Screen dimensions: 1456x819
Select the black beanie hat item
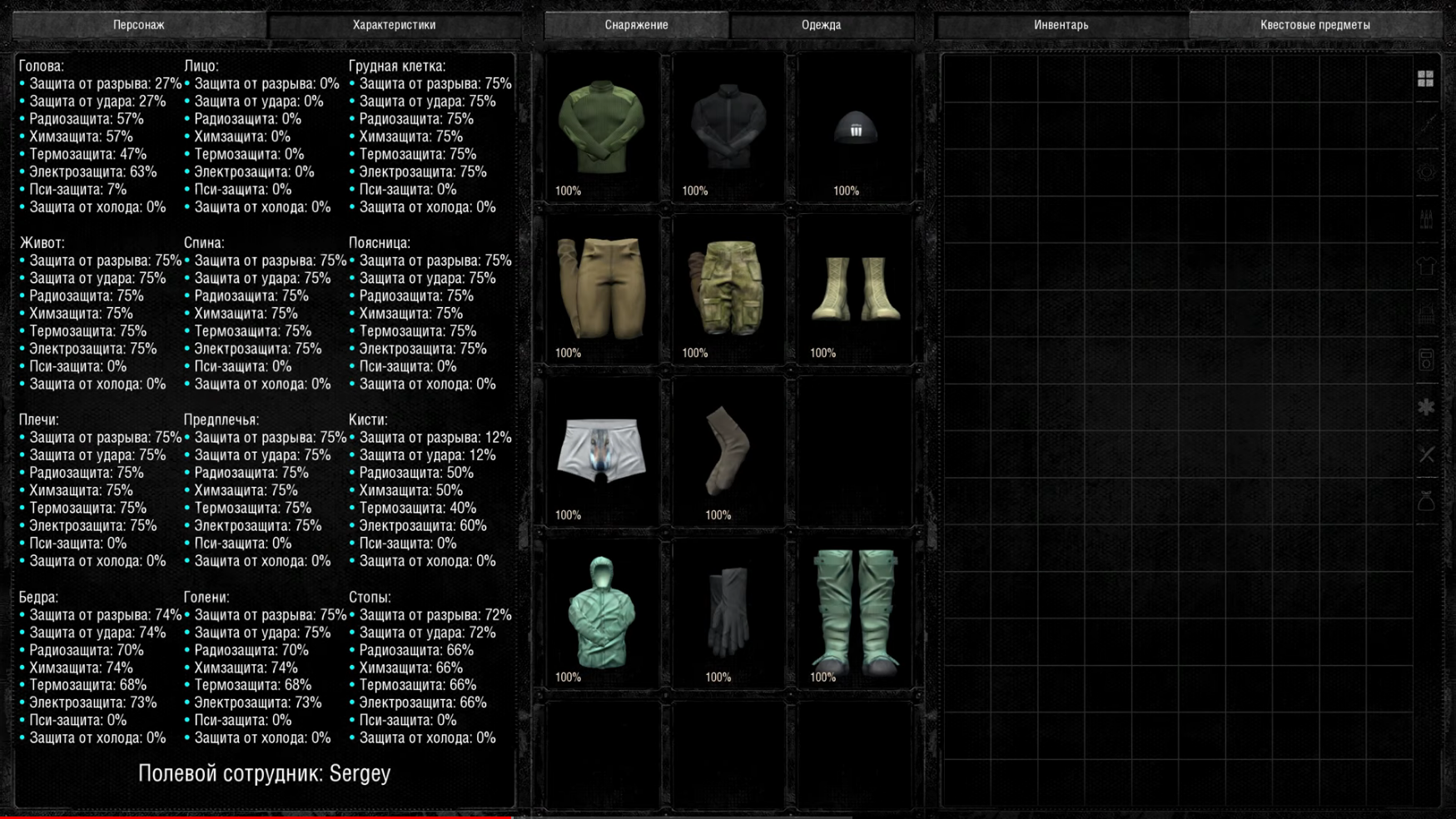(x=855, y=128)
